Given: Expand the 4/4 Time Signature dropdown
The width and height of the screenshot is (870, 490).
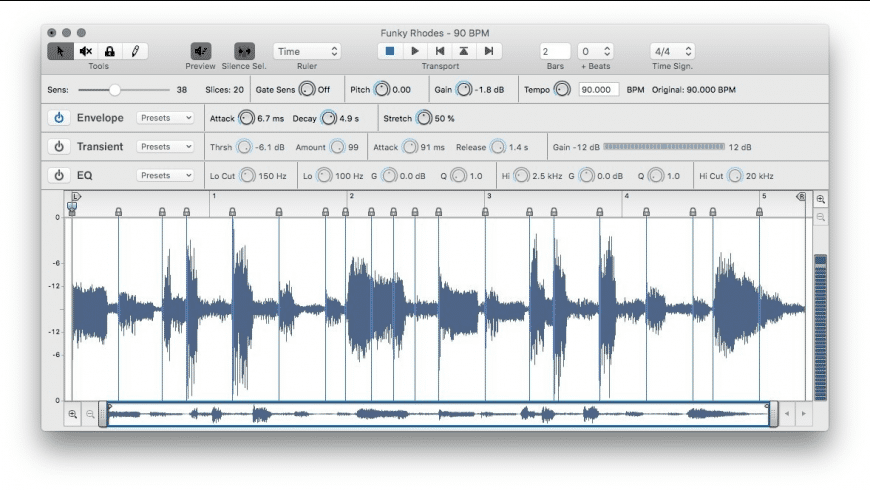Looking at the screenshot, I should coord(672,51).
